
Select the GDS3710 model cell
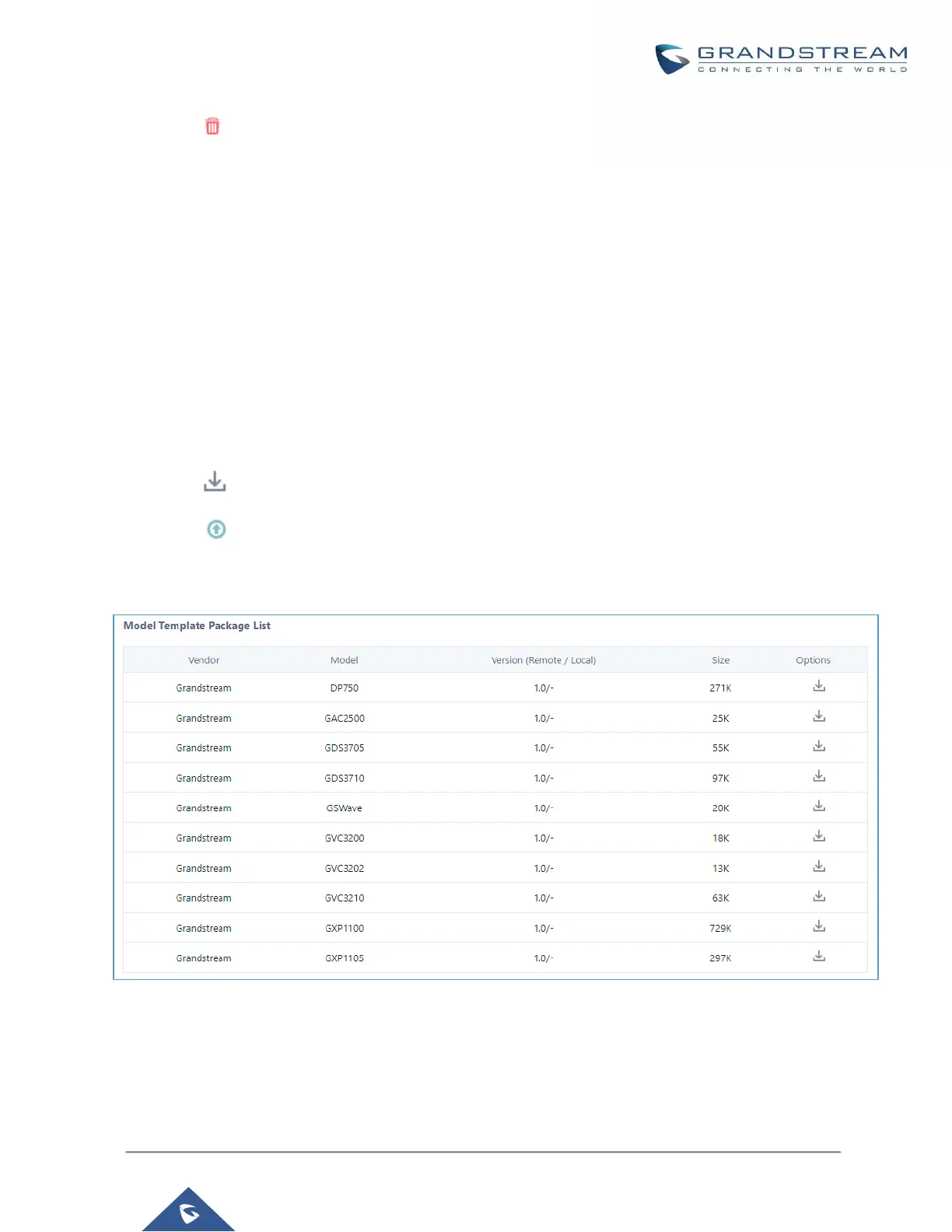pyautogui.click(x=345, y=779)
